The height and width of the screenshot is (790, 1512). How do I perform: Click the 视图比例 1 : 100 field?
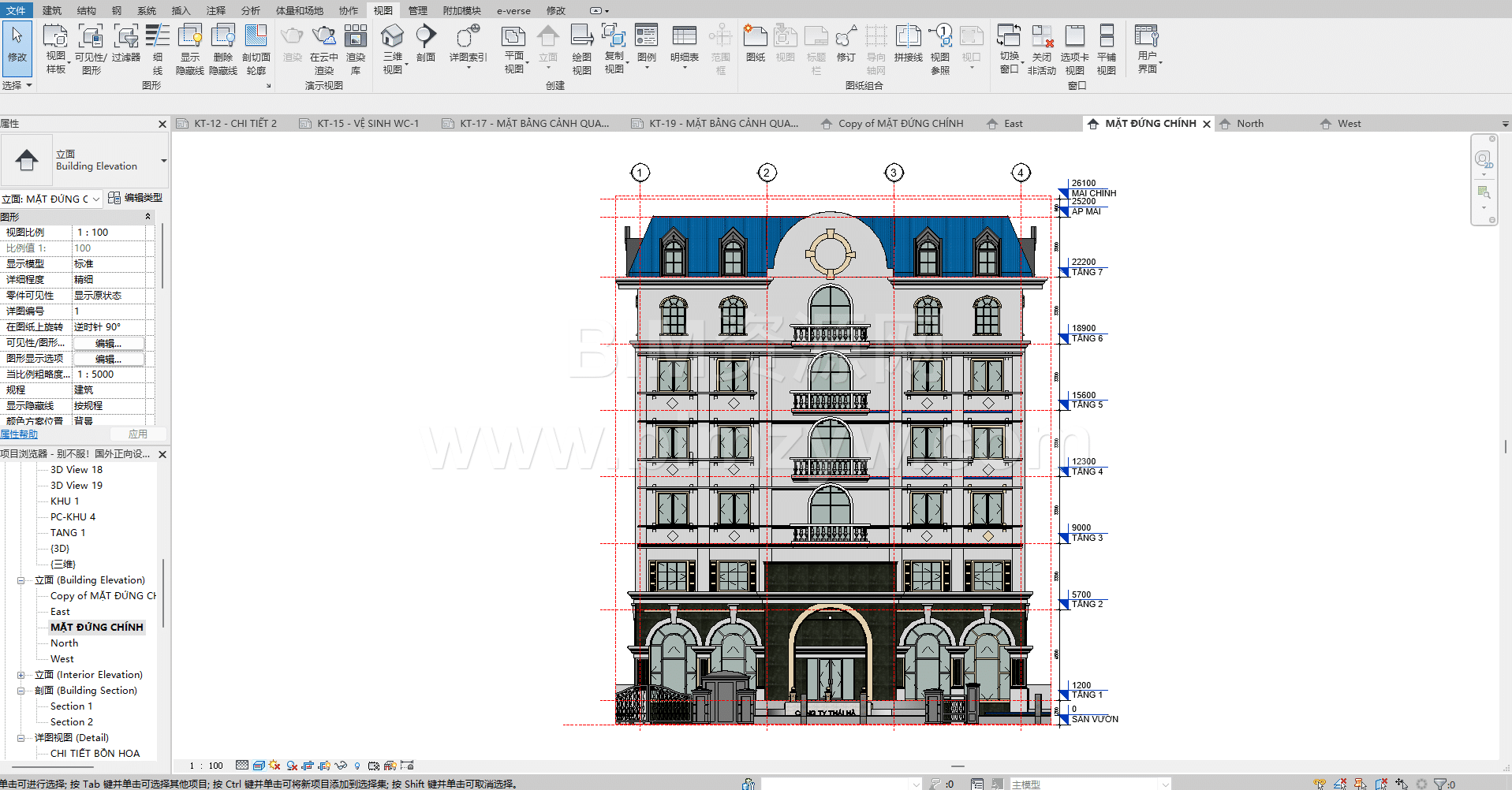pos(110,233)
